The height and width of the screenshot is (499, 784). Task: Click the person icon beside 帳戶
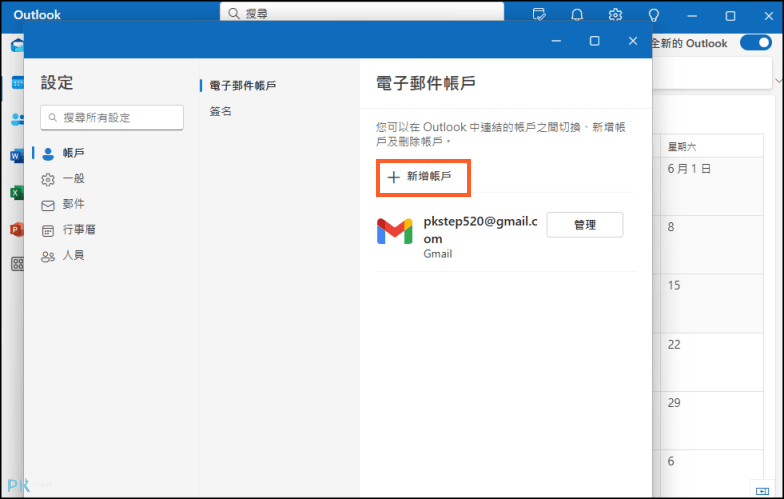48,154
